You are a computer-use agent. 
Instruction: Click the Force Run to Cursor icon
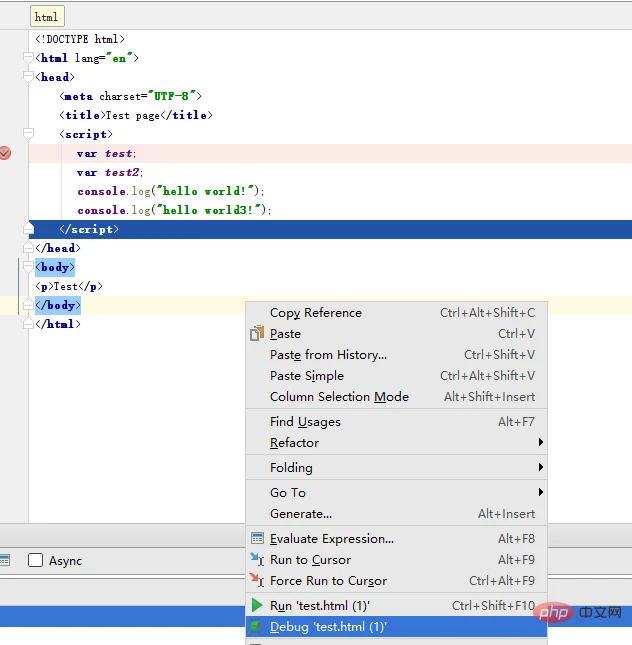click(257, 581)
